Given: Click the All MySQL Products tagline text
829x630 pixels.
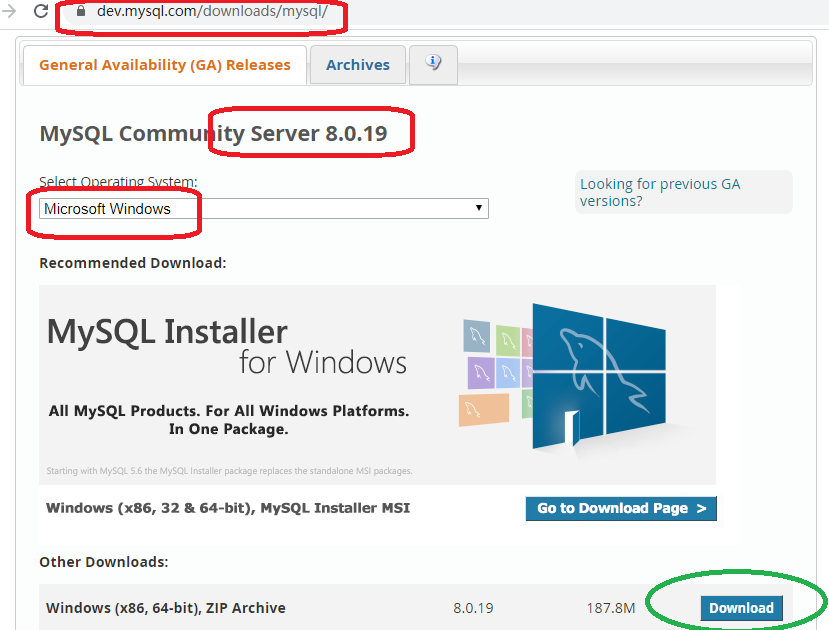Looking at the screenshot, I should pyautogui.click(x=229, y=420).
